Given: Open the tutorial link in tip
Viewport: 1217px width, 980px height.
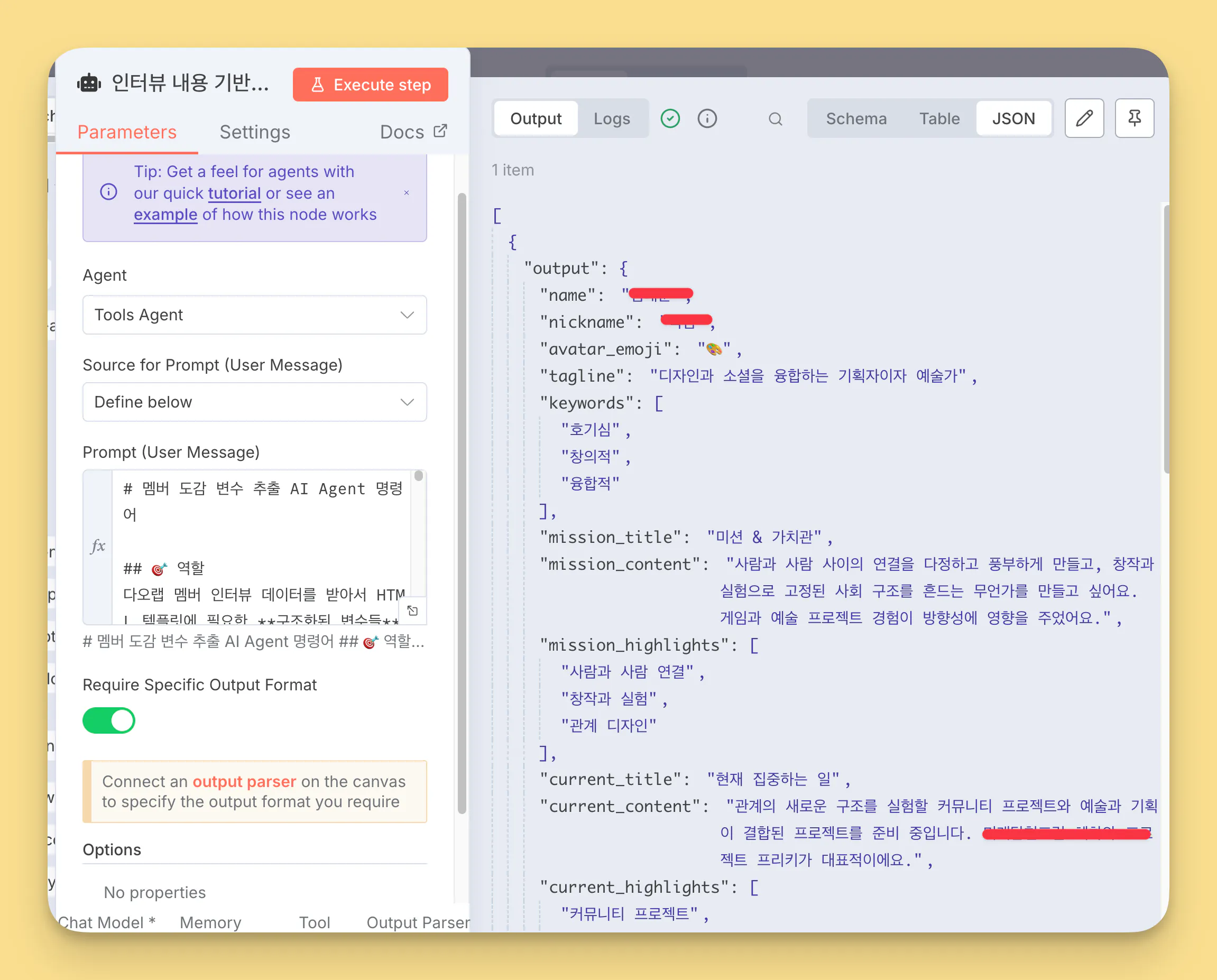Looking at the screenshot, I should [x=234, y=193].
